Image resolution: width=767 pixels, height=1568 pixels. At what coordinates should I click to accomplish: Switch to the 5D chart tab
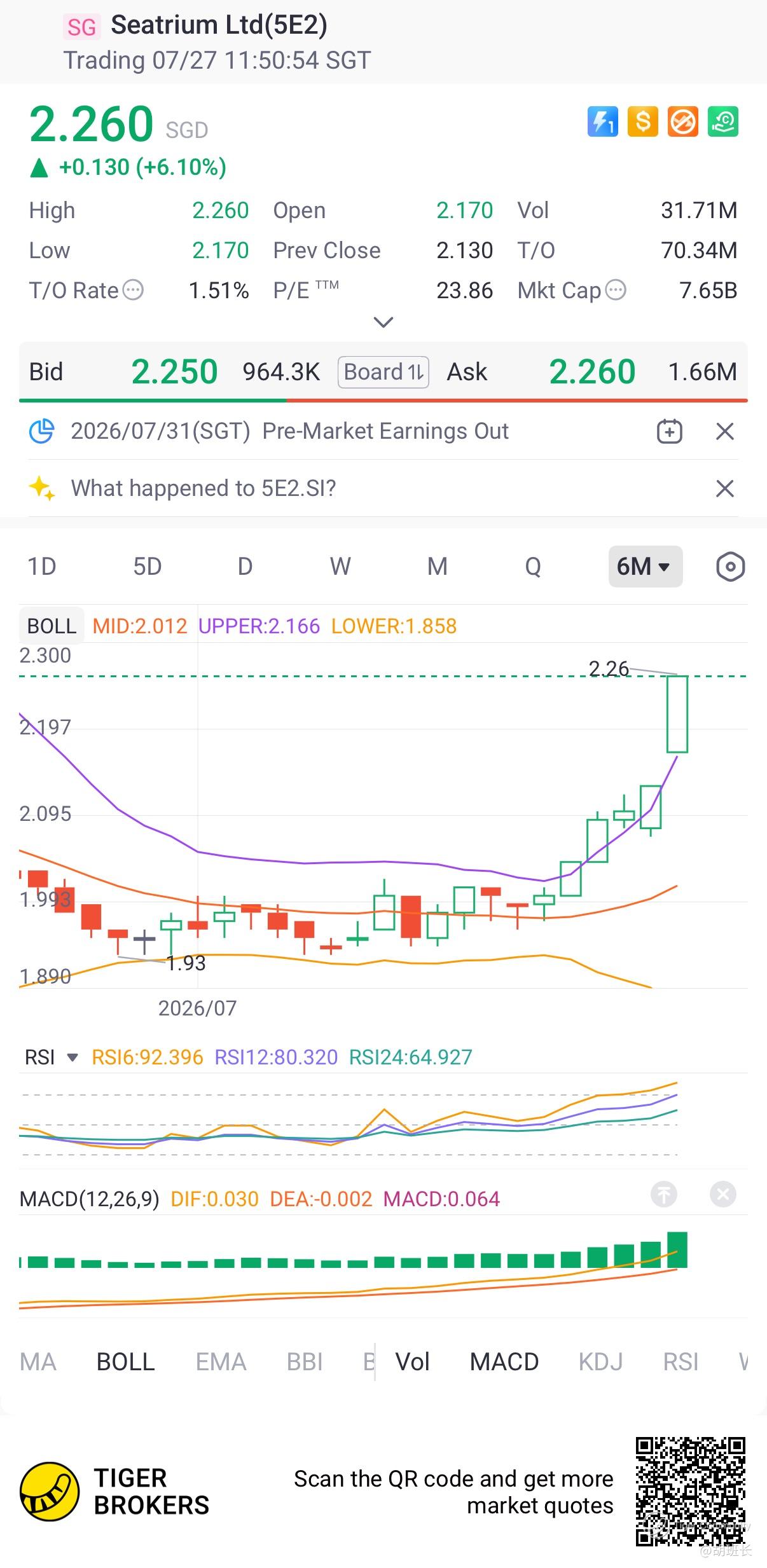tap(147, 567)
